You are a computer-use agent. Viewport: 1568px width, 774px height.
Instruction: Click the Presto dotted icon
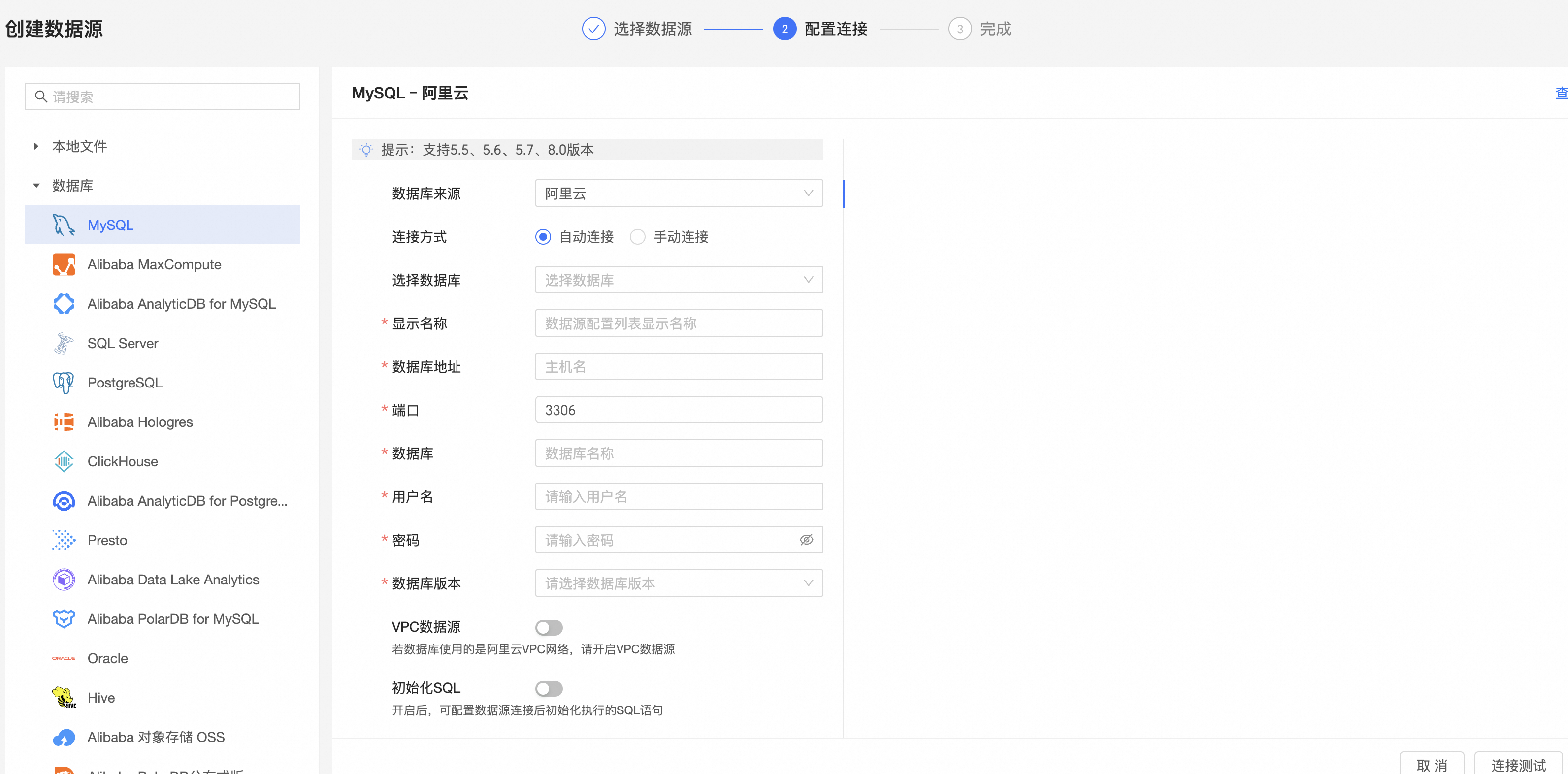click(64, 540)
